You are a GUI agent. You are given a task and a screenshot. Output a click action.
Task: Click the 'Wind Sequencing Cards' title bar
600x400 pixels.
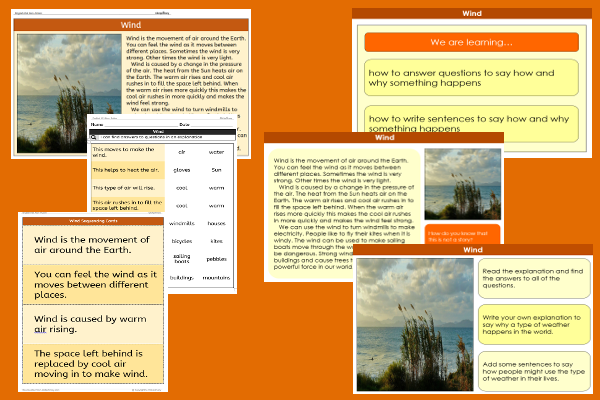[93, 221]
